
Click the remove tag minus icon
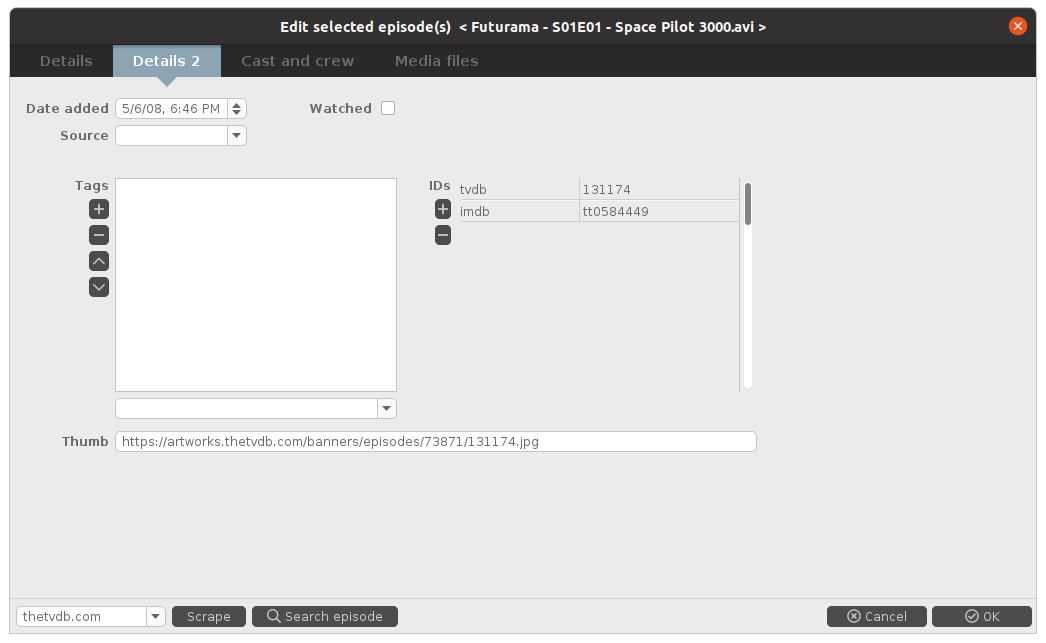pyautogui.click(x=98, y=235)
